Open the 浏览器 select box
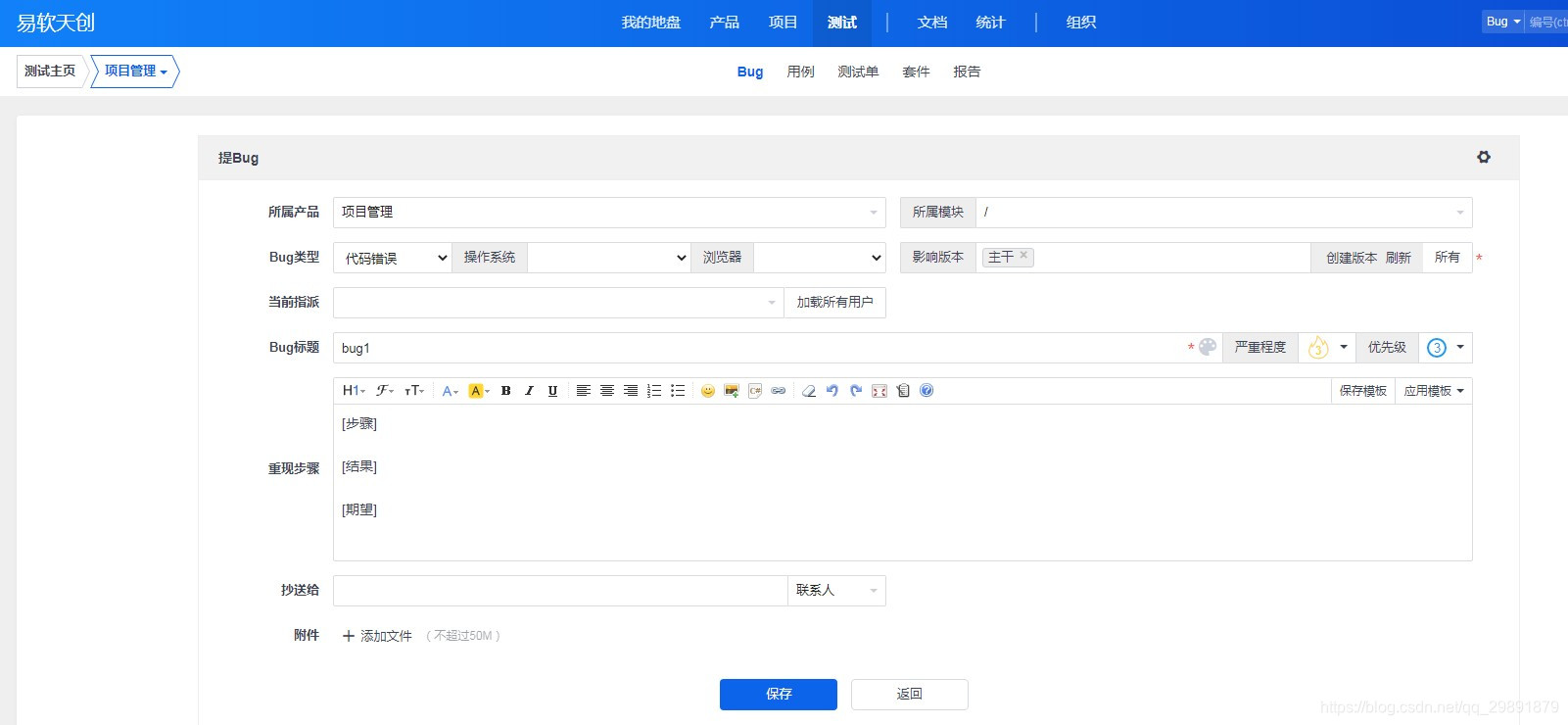The width and height of the screenshot is (1568, 725). pos(819,258)
